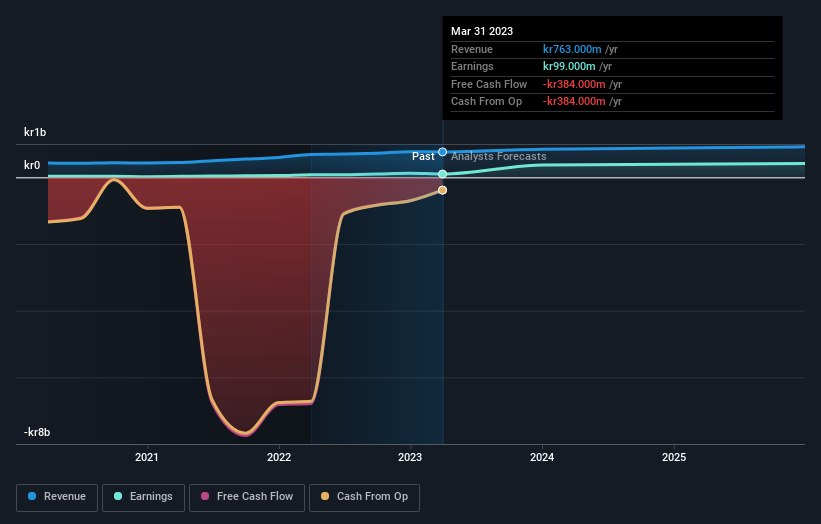Toggle the Free Cash Flow legend button

247,497
